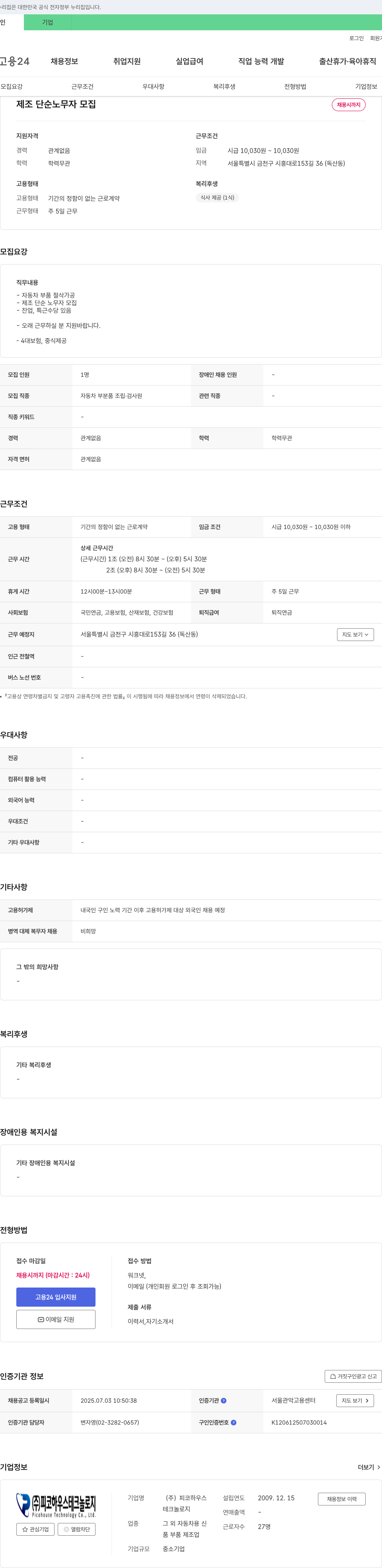The width and height of the screenshot is (382, 1568).
Task: Click the 채용시까지 status badge
Action: (349, 105)
